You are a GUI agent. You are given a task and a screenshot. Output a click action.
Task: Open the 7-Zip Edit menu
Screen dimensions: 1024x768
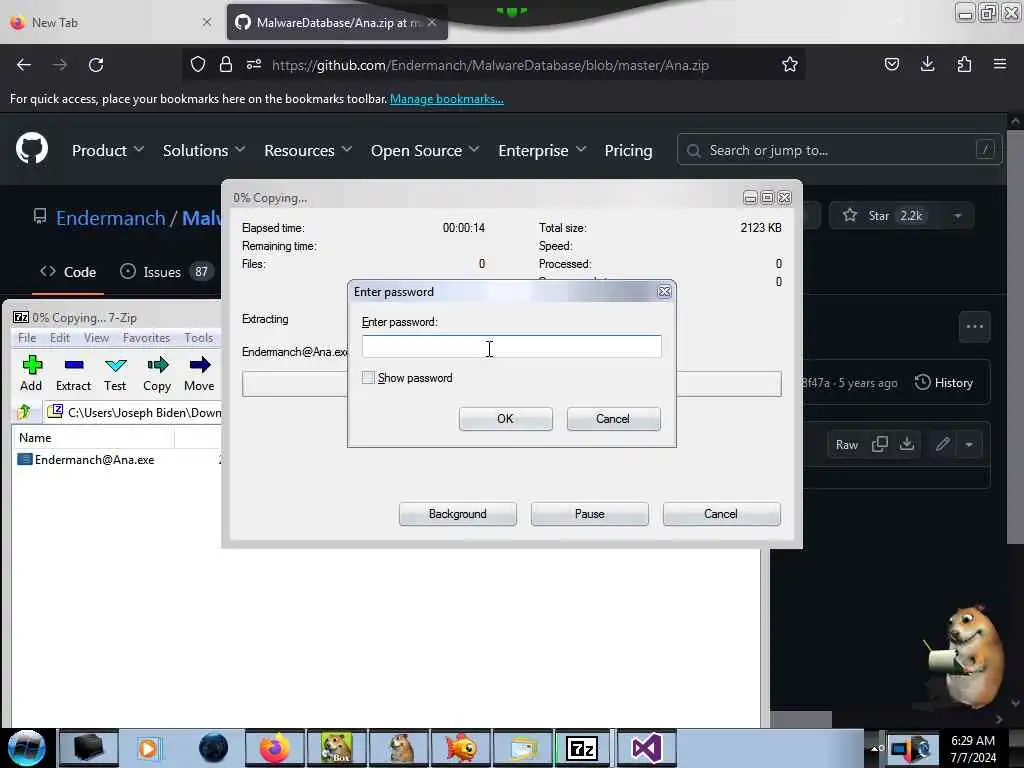(59, 338)
